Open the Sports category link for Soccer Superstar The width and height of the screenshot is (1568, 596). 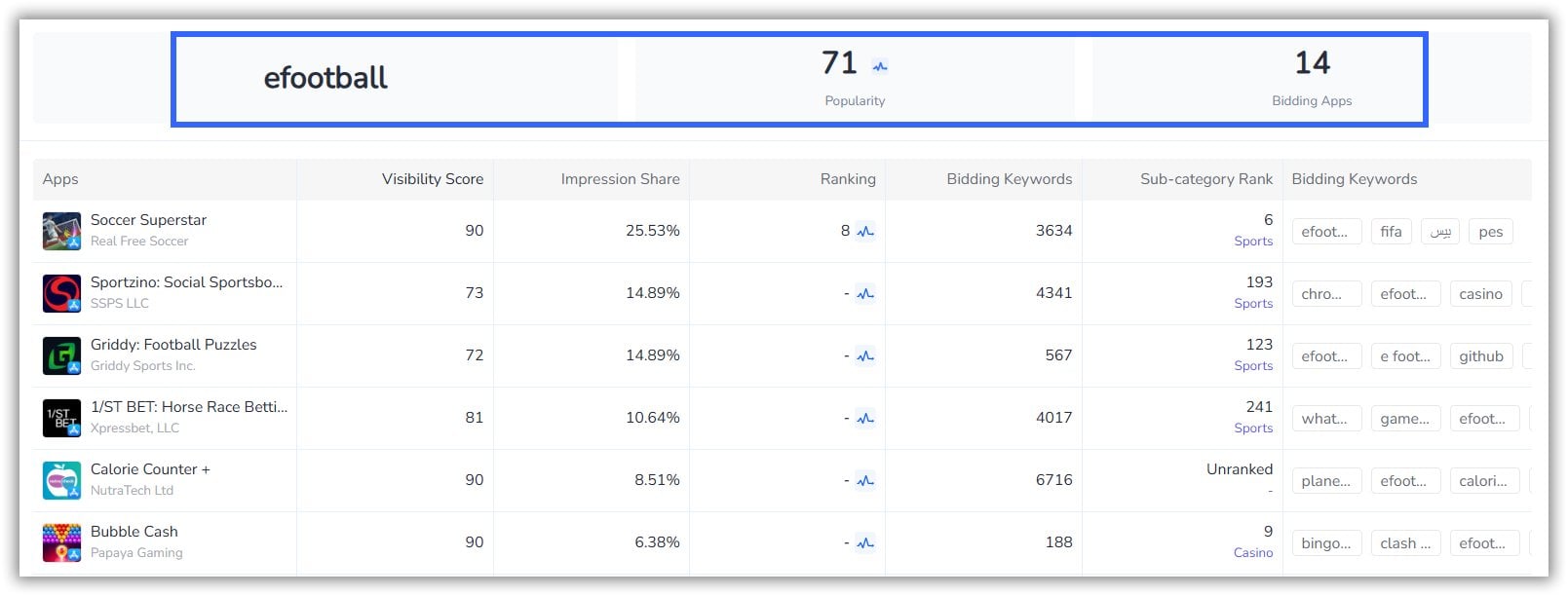(1253, 242)
